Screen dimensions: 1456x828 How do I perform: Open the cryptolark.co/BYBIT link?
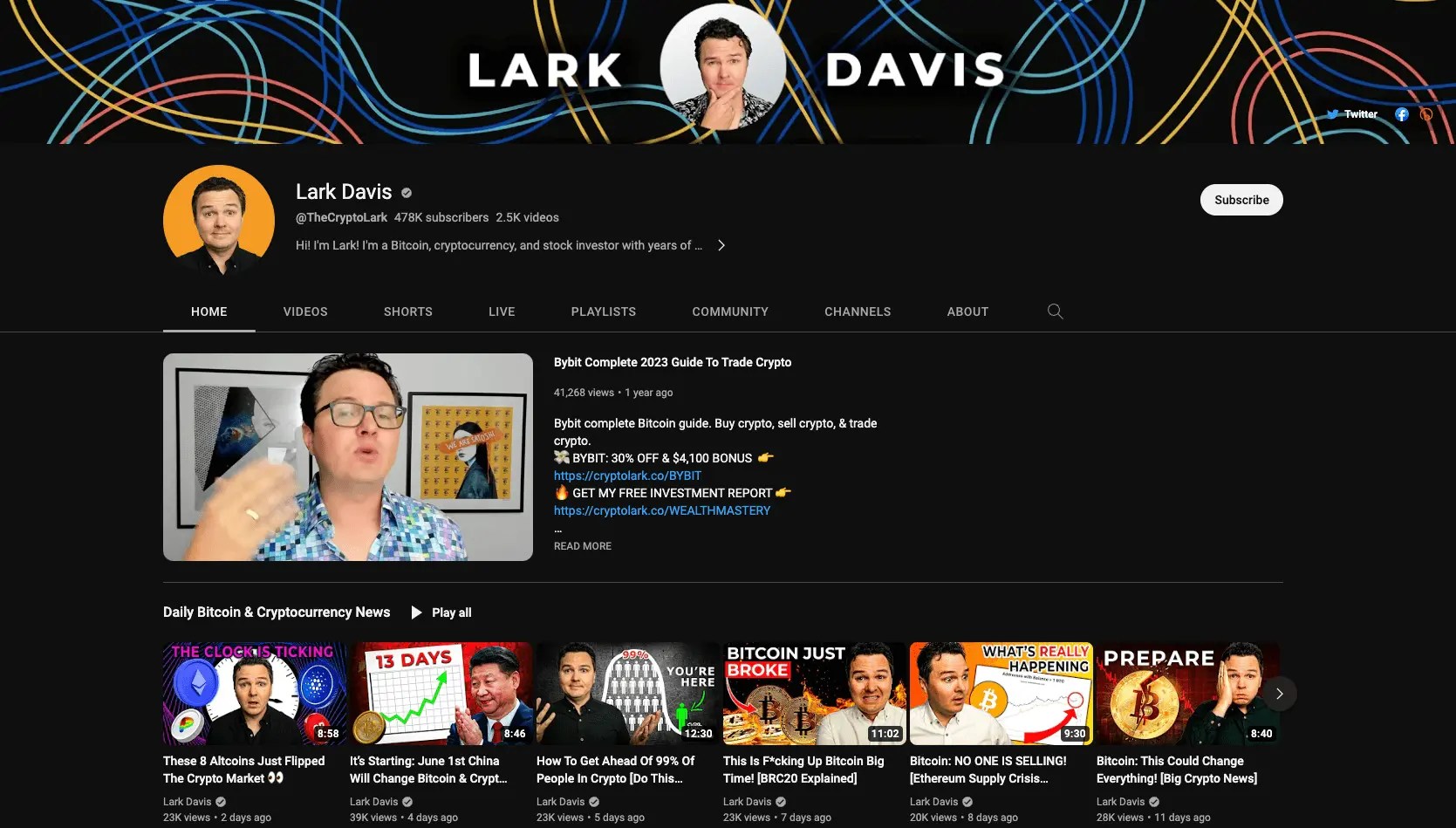pyautogui.click(x=627, y=476)
